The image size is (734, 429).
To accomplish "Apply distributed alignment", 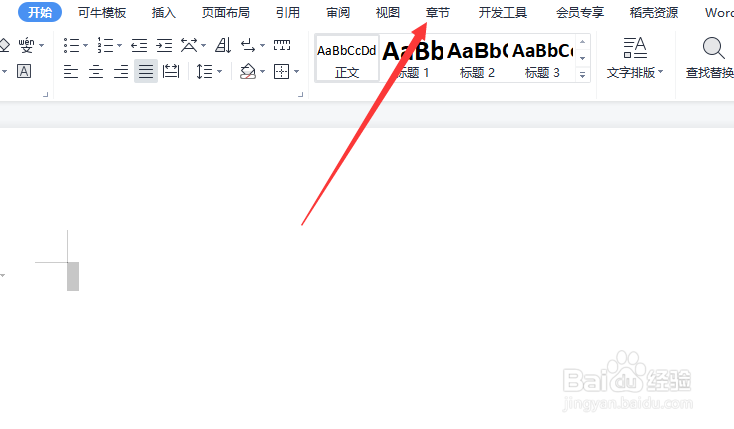I will [171, 72].
